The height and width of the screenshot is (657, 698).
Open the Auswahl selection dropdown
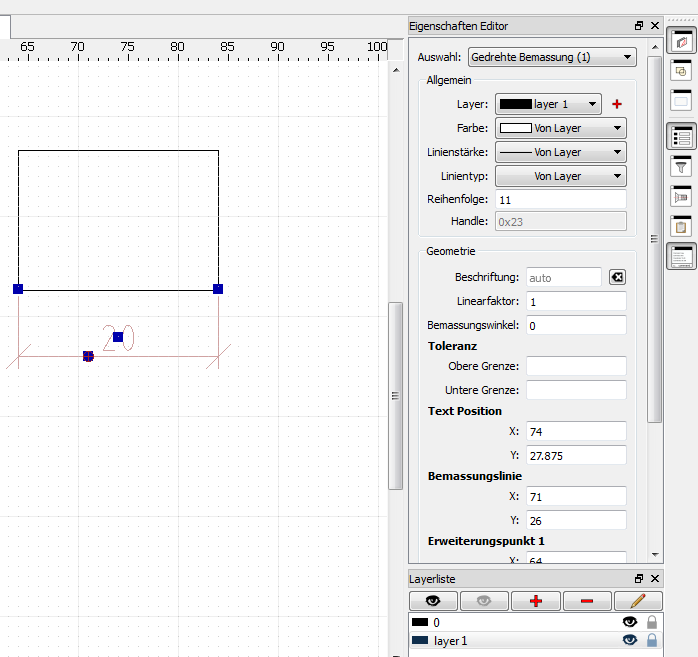(552, 57)
